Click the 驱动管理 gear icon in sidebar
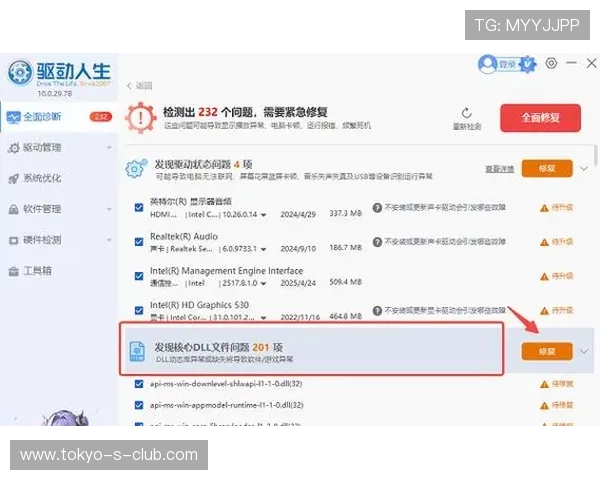600x480 pixels. click(x=13, y=148)
